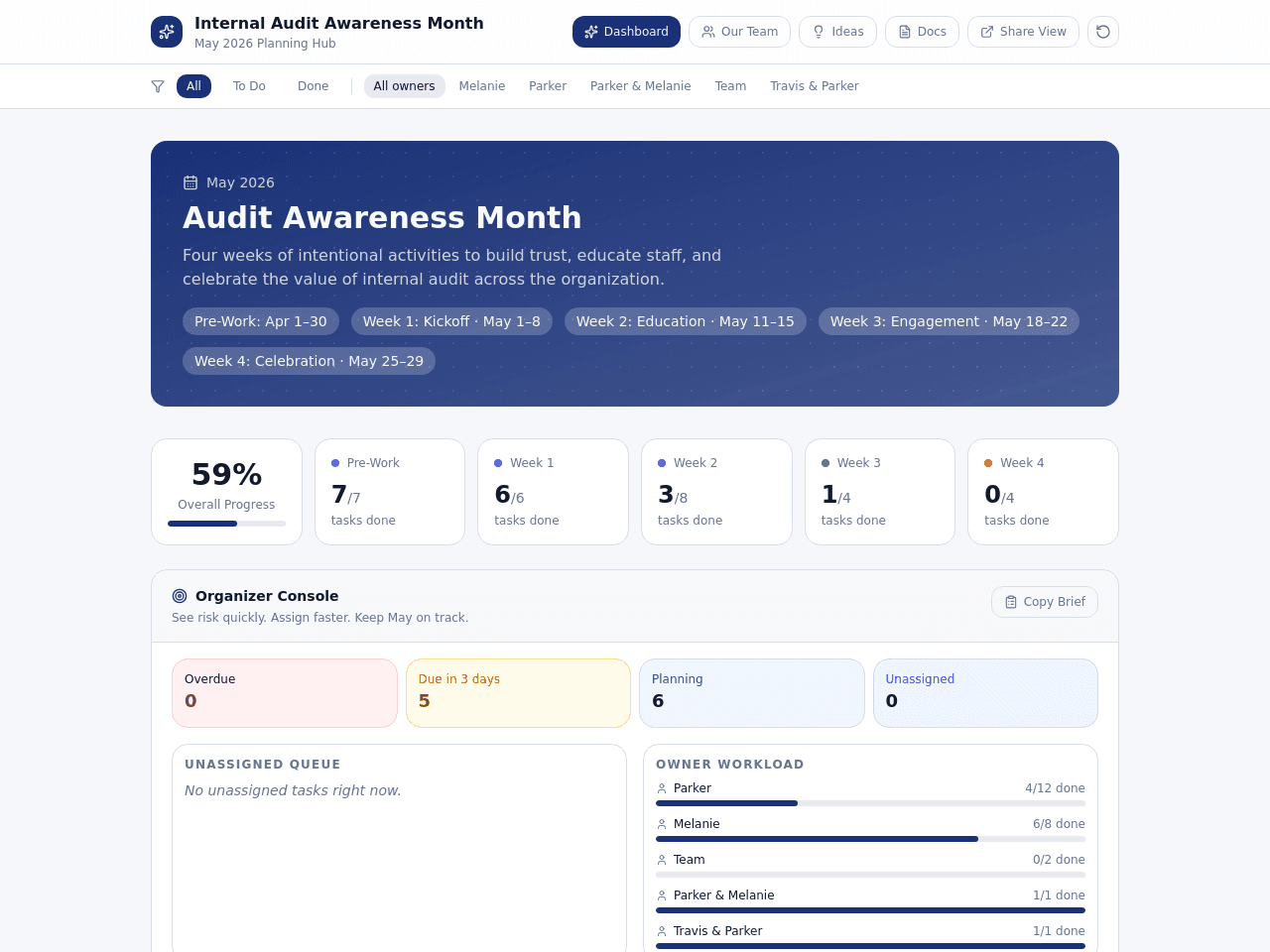Click the '6/8 done' text

click(x=1059, y=824)
